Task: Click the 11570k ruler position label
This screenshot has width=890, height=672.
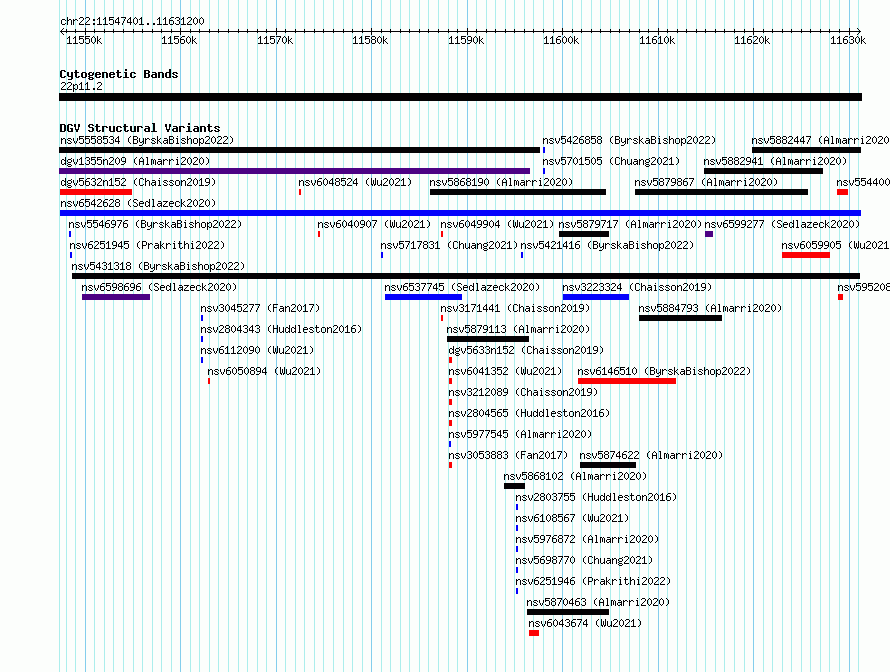Action: pyautogui.click(x=275, y=40)
